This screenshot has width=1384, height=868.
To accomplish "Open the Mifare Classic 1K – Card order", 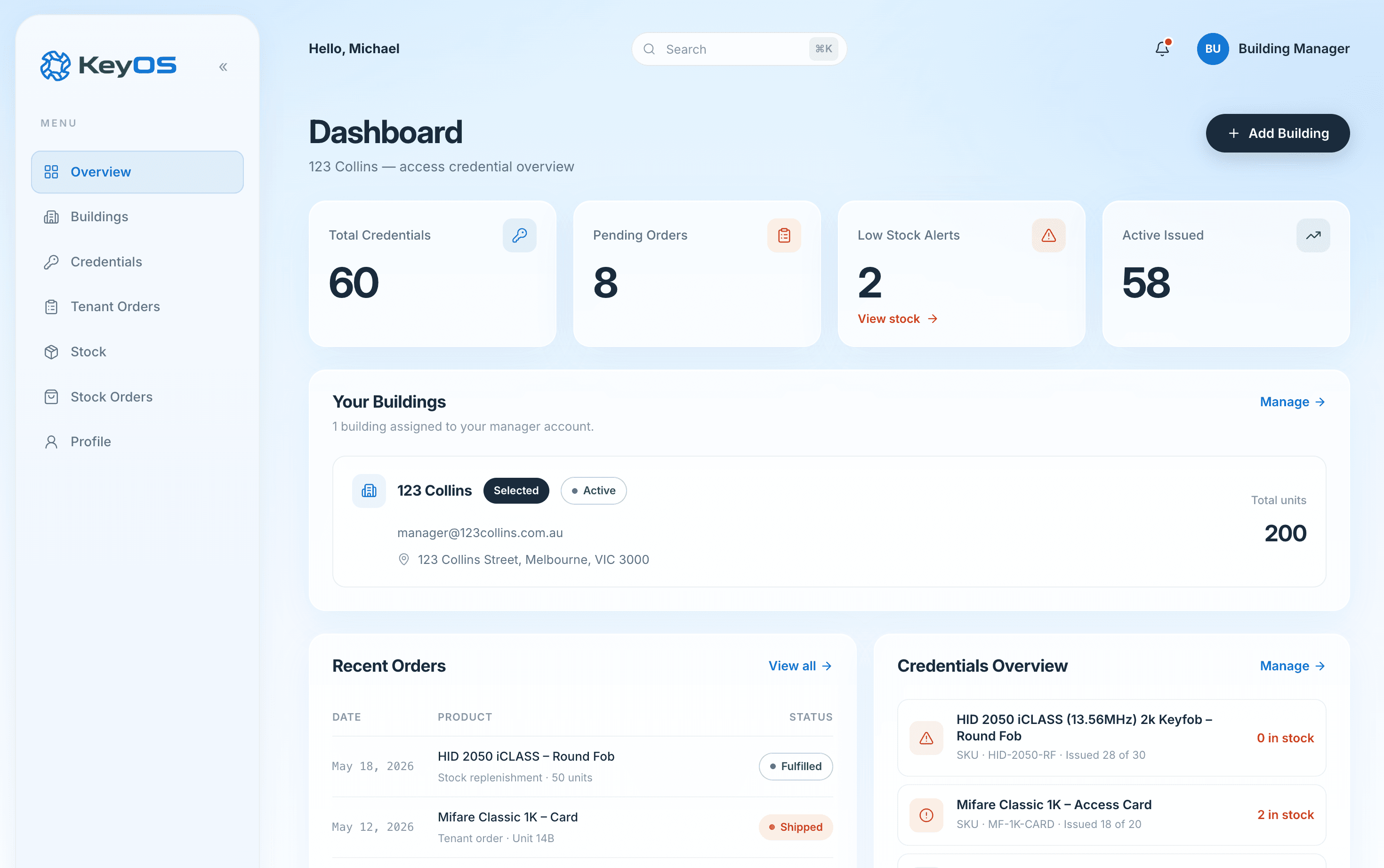I will tap(582, 827).
